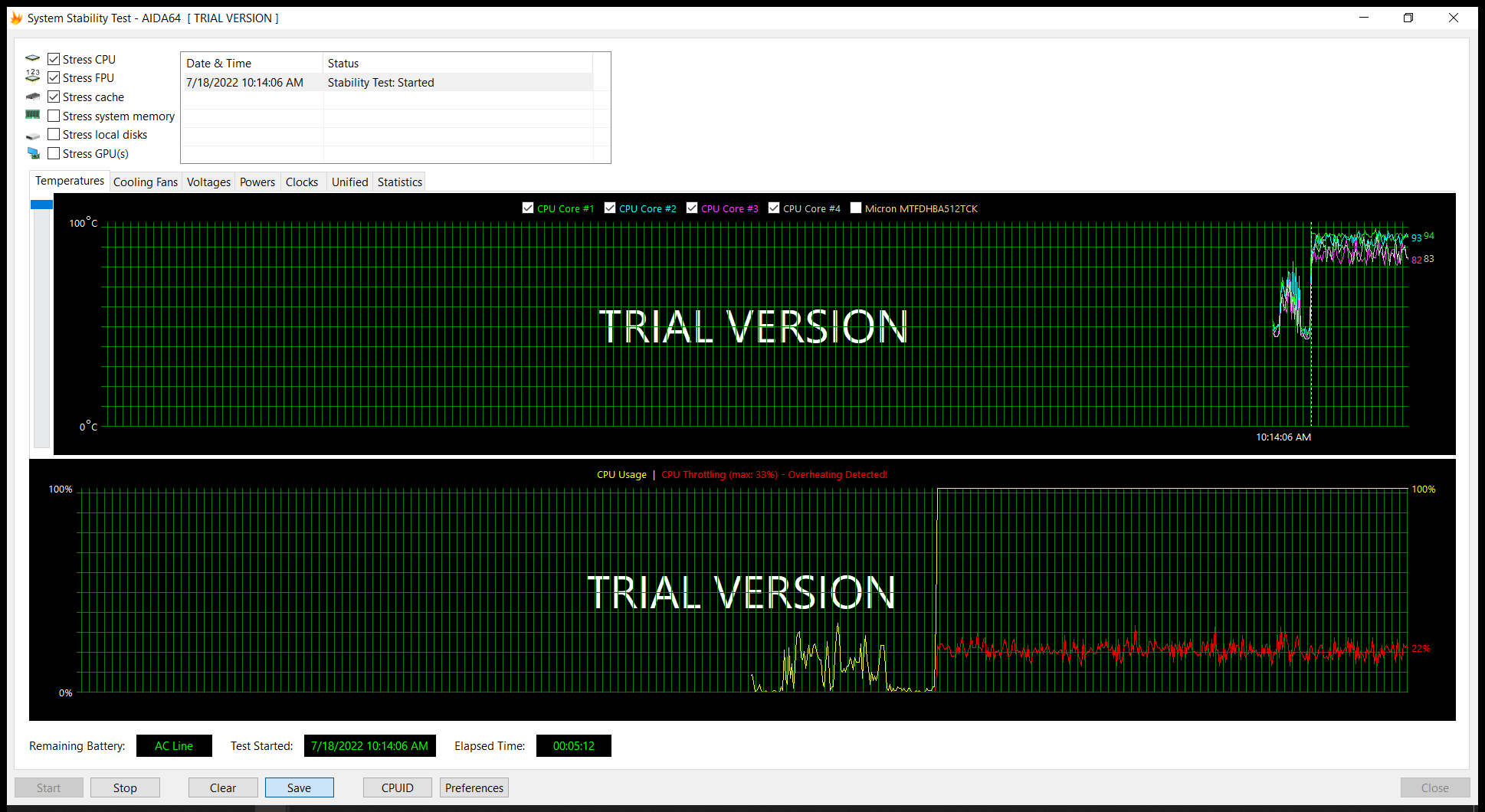Check the Stress GPU(s) box
Screen dimensions: 1485x812
54,153
